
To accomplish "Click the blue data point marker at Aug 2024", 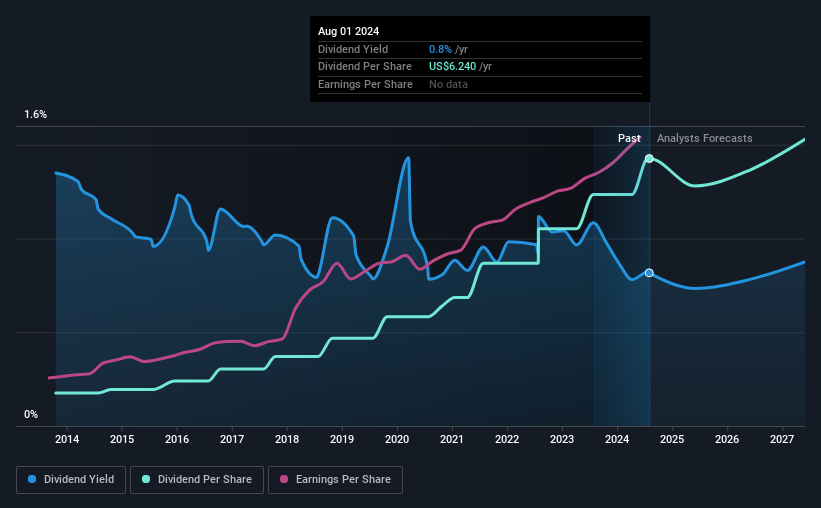I will coord(649,273).
